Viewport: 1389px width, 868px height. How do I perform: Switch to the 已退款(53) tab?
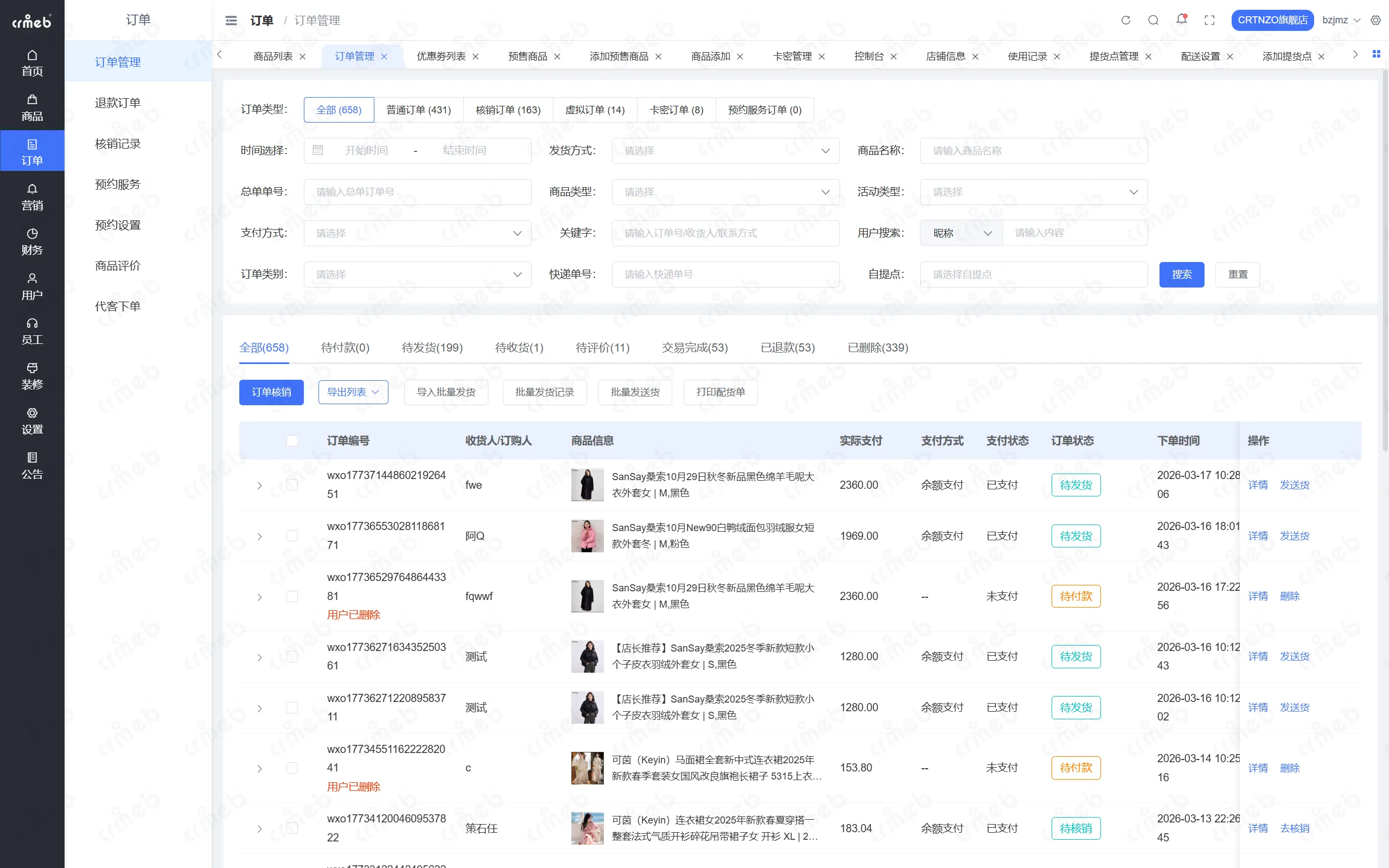tap(787, 347)
